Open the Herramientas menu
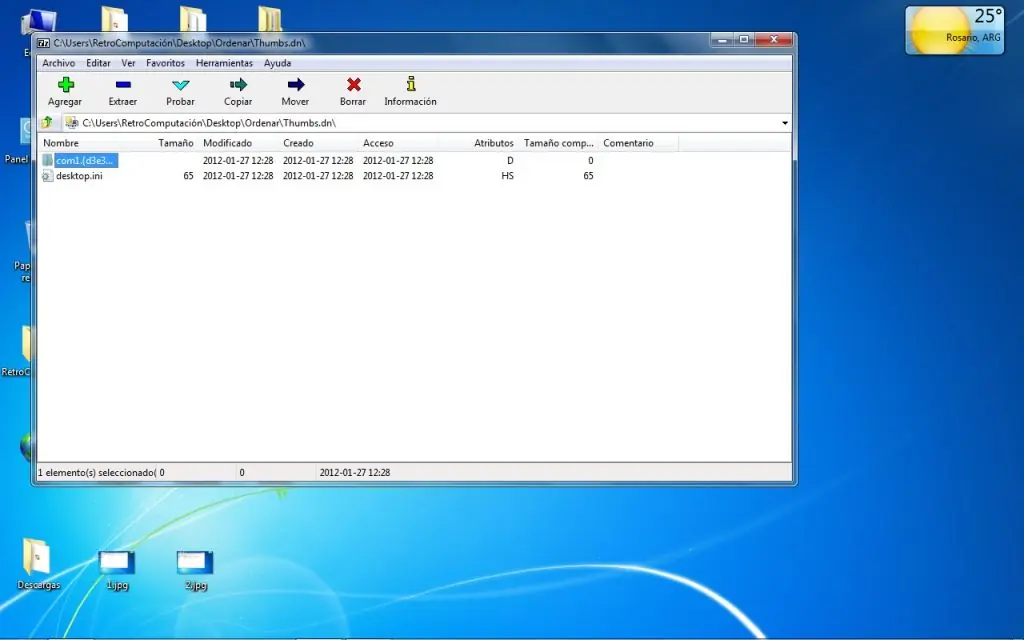1024x640 pixels. tap(224, 63)
